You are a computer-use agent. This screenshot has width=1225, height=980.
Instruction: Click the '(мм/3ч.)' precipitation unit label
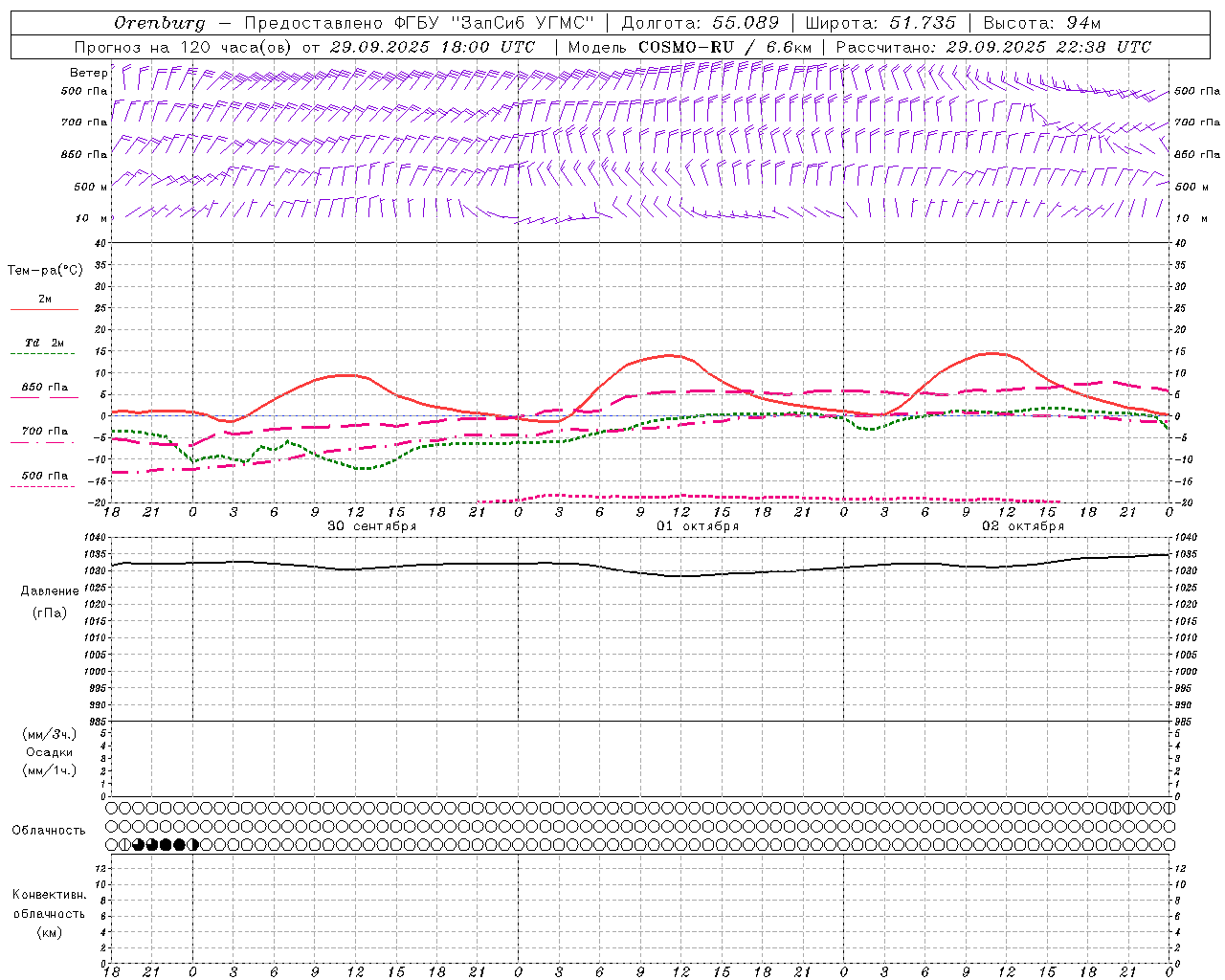(50, 734)
